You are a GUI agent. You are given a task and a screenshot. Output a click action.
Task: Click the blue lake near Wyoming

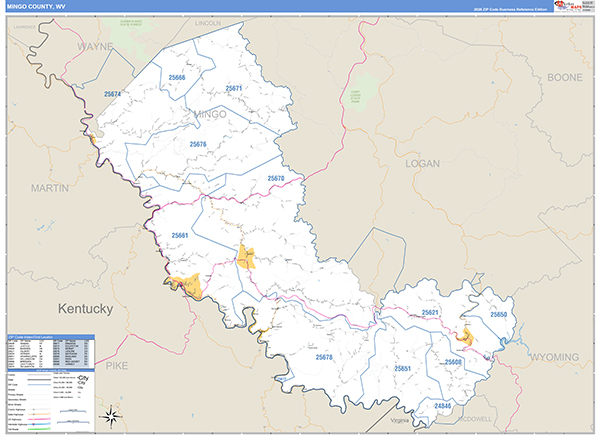[502, 341]
